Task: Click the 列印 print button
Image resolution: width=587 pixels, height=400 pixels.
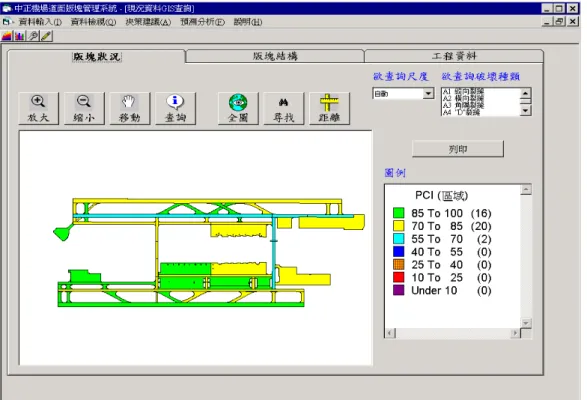Action: pyautogui.click(x=458, y=149)
